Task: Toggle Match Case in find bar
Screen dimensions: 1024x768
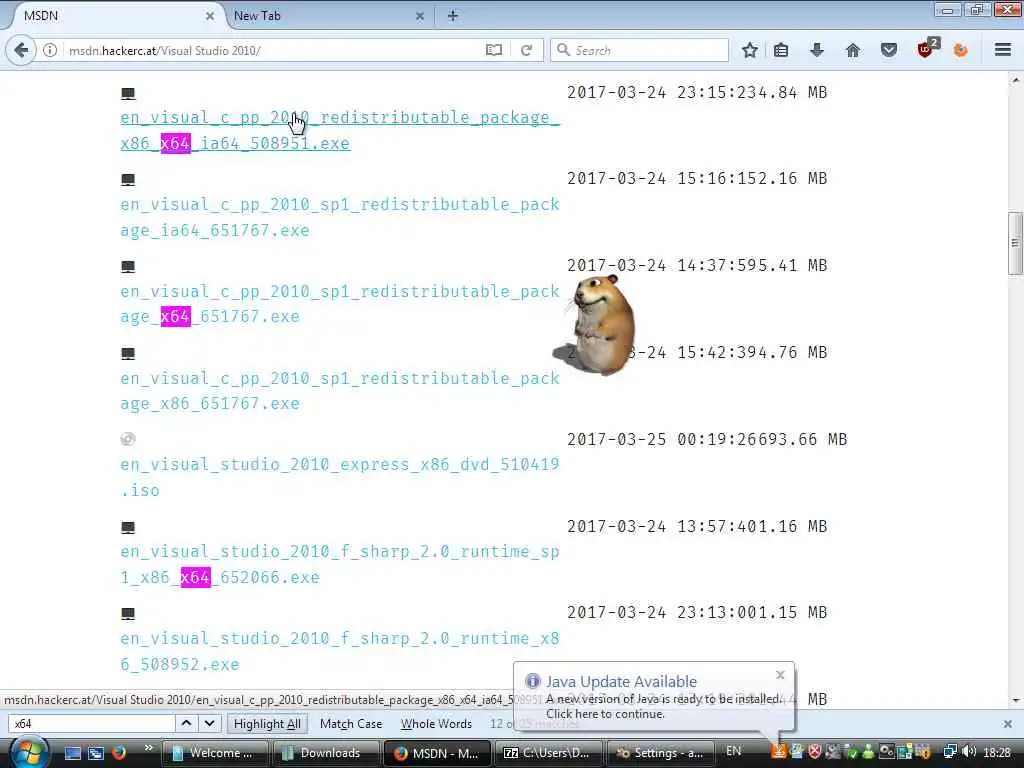Action: pos(351,724)
